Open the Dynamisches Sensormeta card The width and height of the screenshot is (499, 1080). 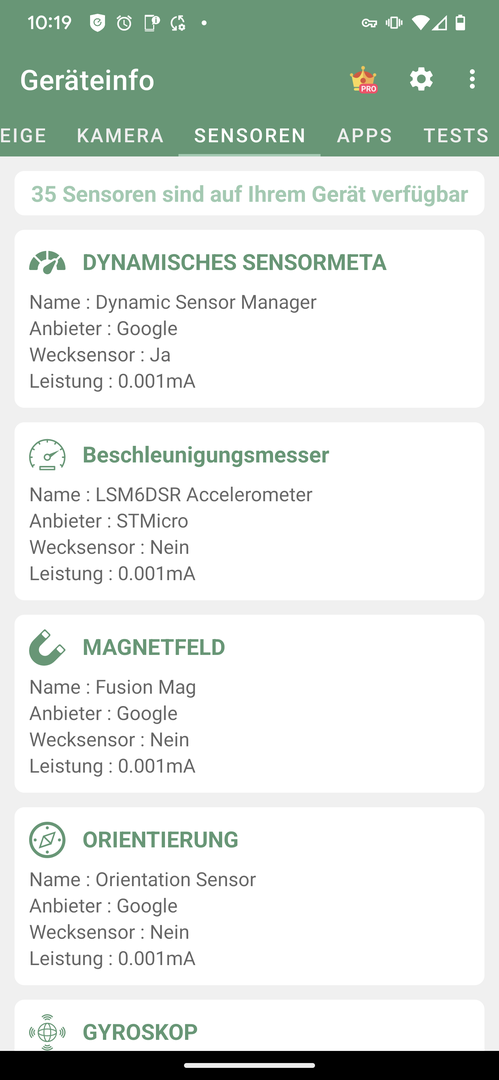(x=250, y=318)
